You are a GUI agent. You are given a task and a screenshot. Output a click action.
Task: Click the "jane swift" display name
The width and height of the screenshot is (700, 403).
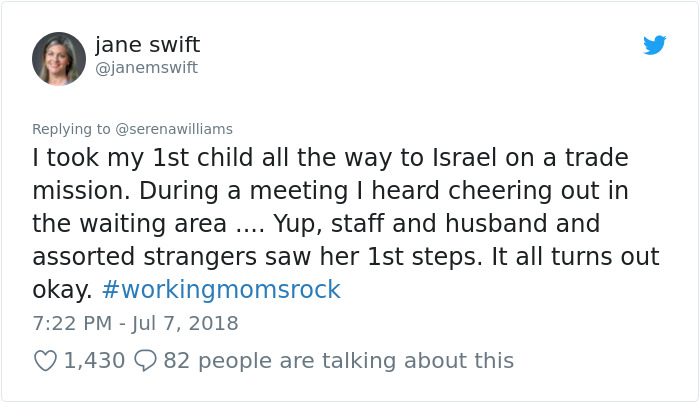click(147, 45)
